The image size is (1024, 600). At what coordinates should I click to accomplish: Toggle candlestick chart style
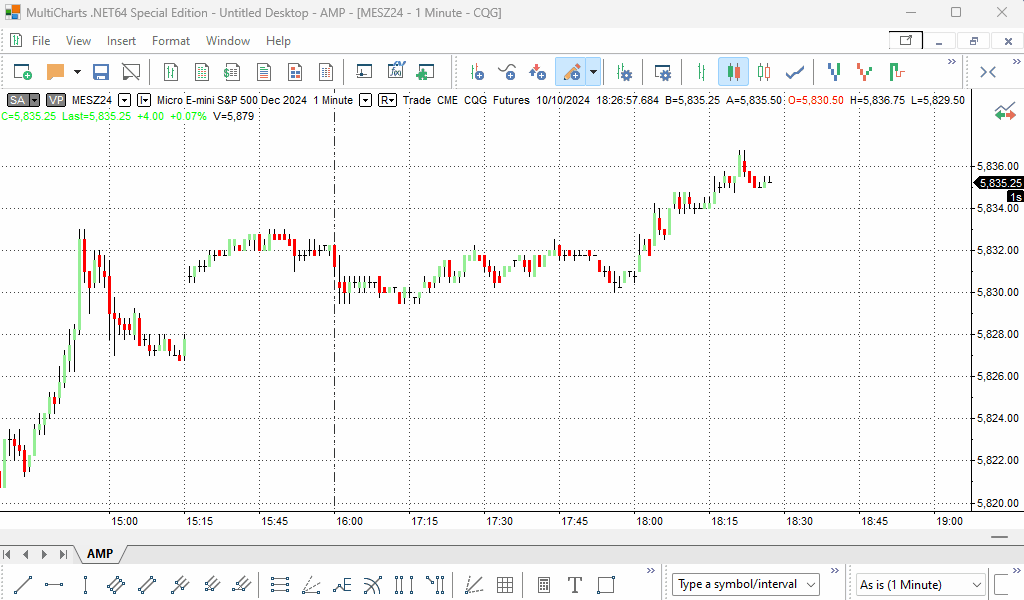(x=733, y=72)
